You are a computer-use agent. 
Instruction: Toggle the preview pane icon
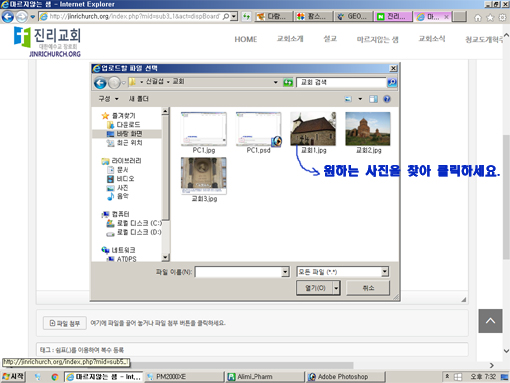[373, 99]
